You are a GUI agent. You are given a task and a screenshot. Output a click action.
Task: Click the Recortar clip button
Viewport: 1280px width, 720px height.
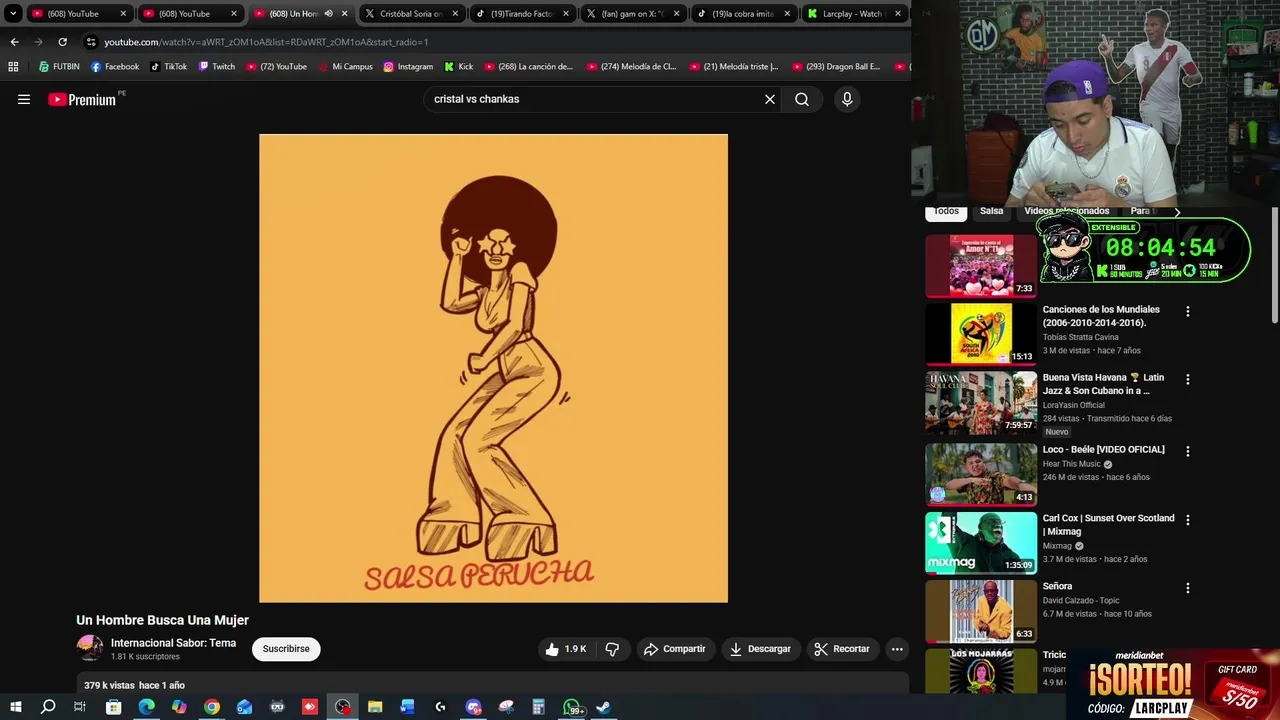tap(842, 649)
